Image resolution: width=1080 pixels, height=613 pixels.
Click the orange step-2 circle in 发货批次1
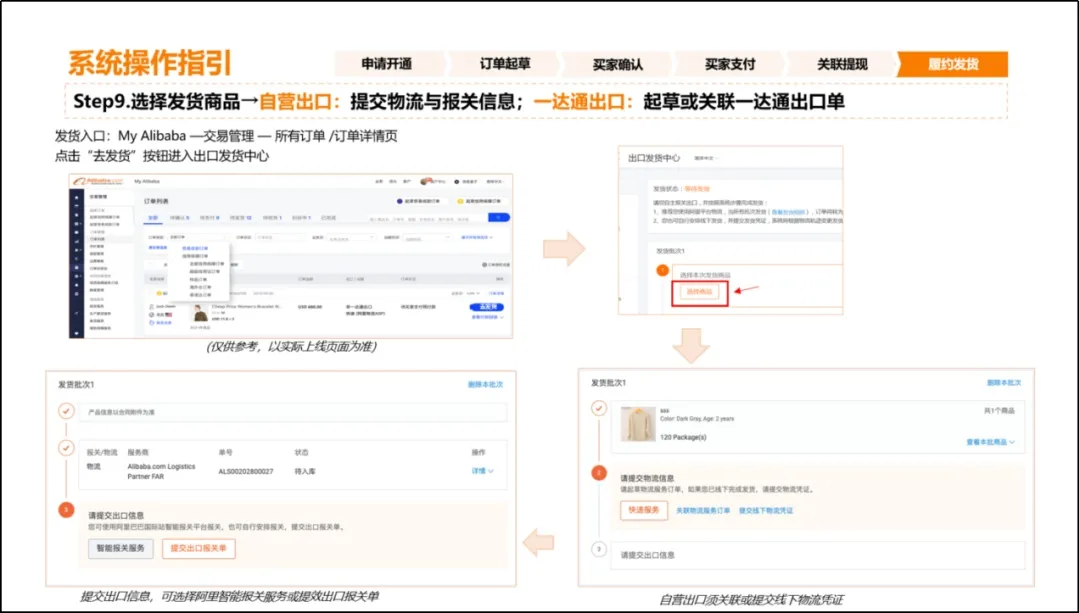(597, 472)
